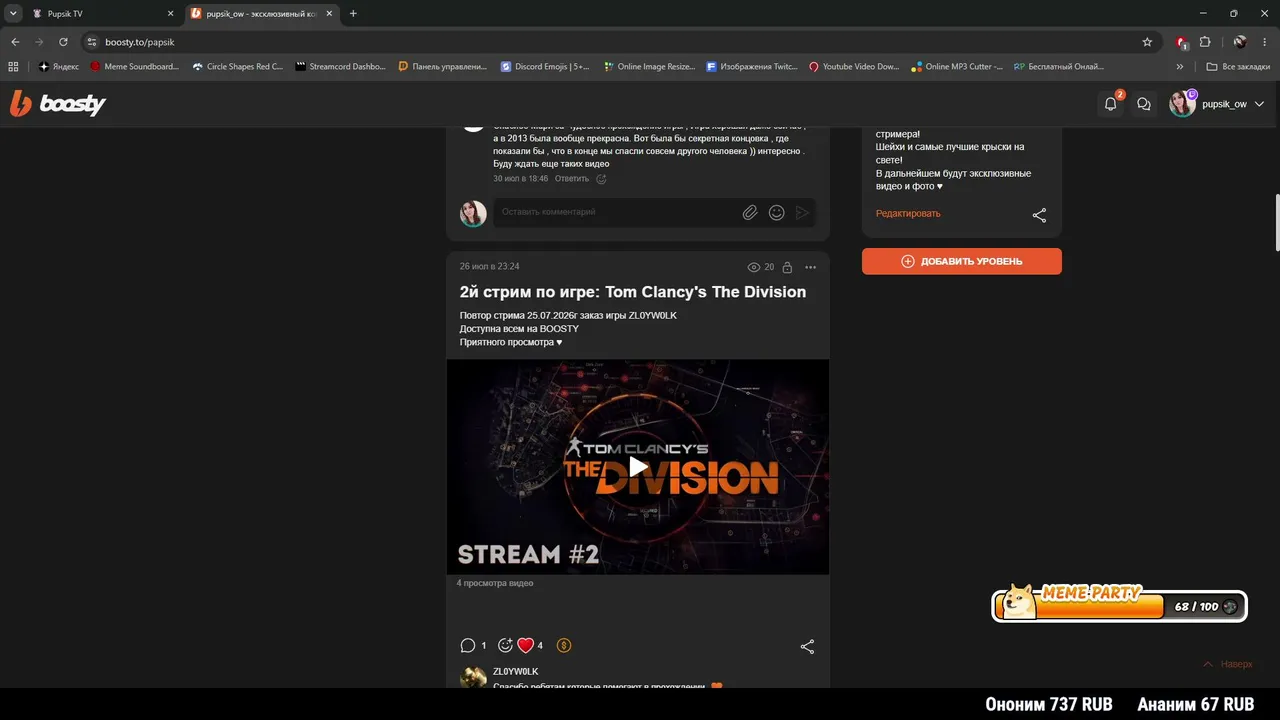Open the Chrome three-dots menu
This screenshot has height=720, width=1280.
pyautogui.click(x=1264, y=42)
